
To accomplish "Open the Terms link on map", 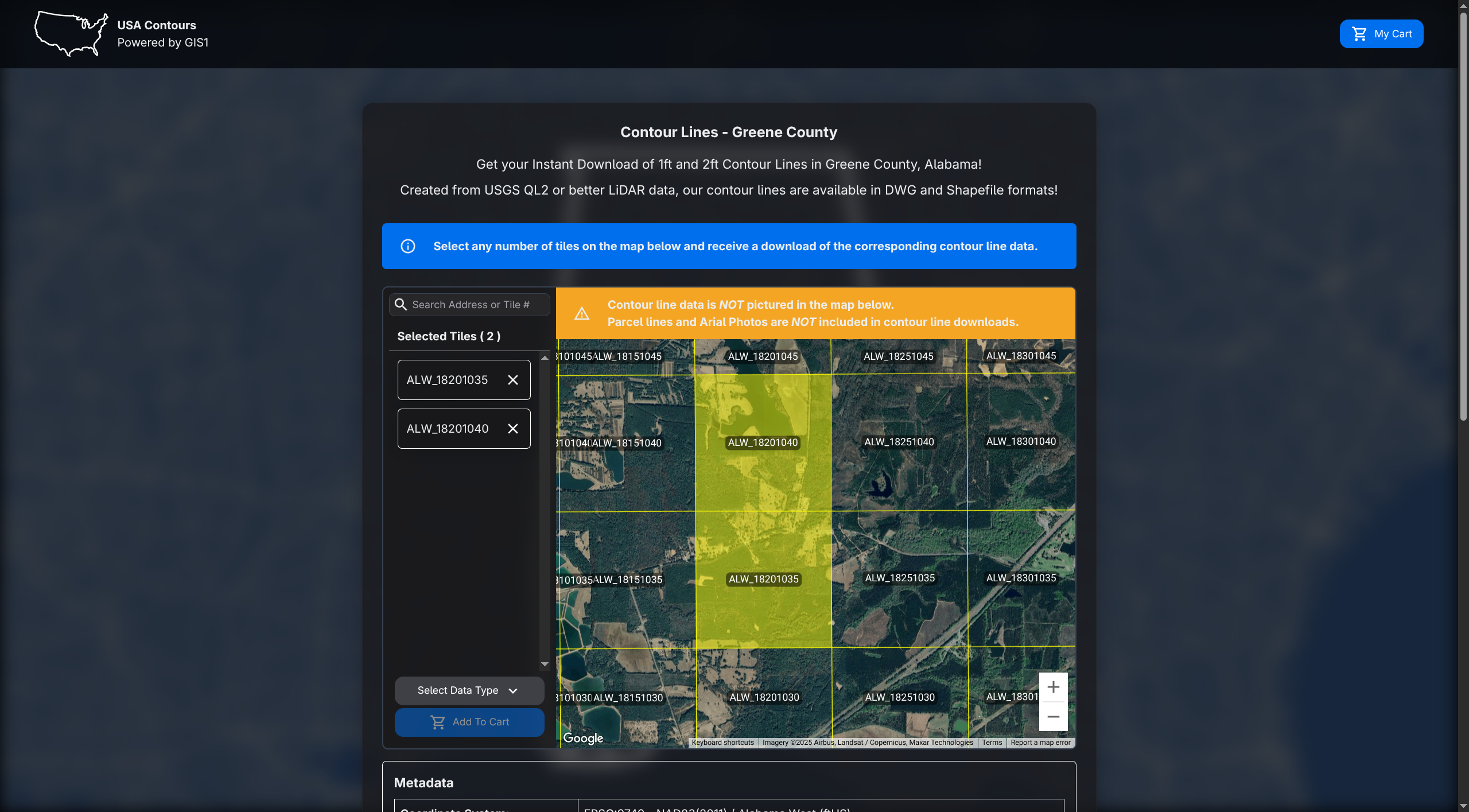I will [x=991, y=743].
